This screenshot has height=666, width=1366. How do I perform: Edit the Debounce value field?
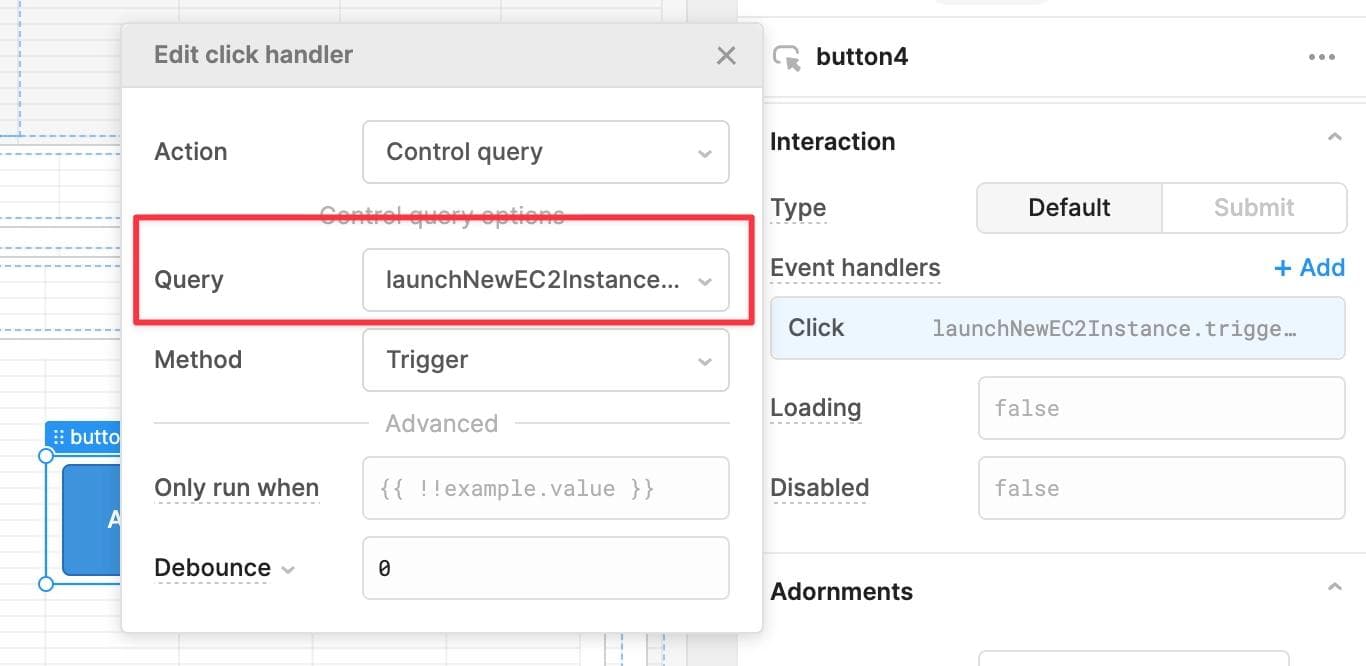coord(545,568)
